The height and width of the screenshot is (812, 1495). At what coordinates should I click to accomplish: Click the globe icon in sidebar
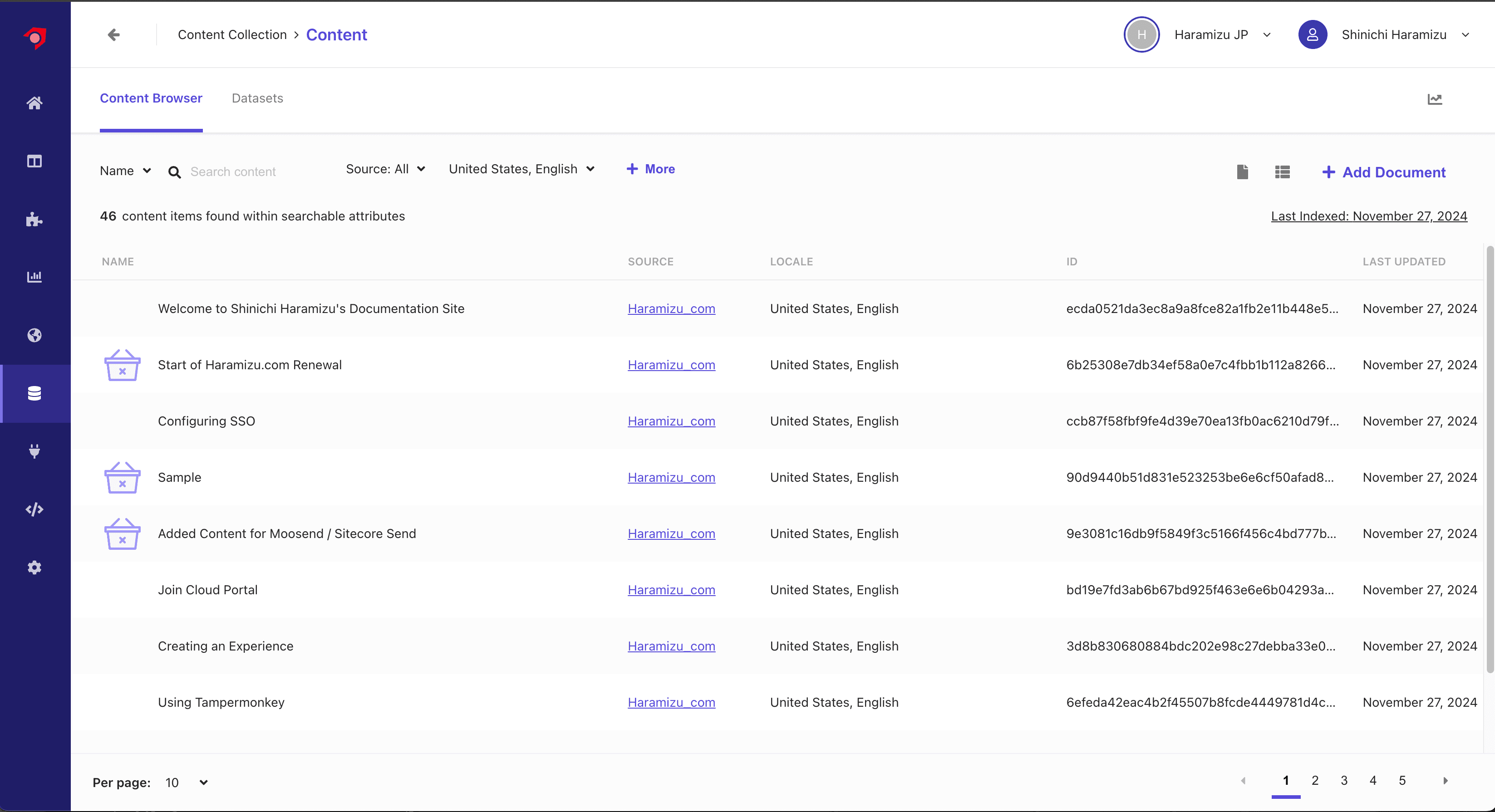(x=34, y=335)
